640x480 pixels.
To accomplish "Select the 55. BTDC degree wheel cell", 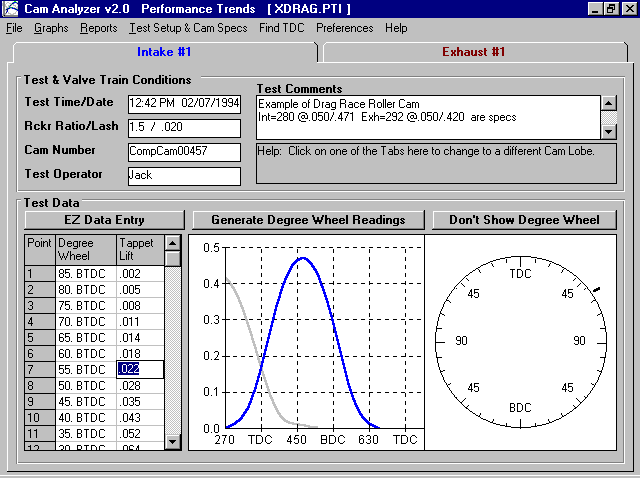I will point(86,369).
